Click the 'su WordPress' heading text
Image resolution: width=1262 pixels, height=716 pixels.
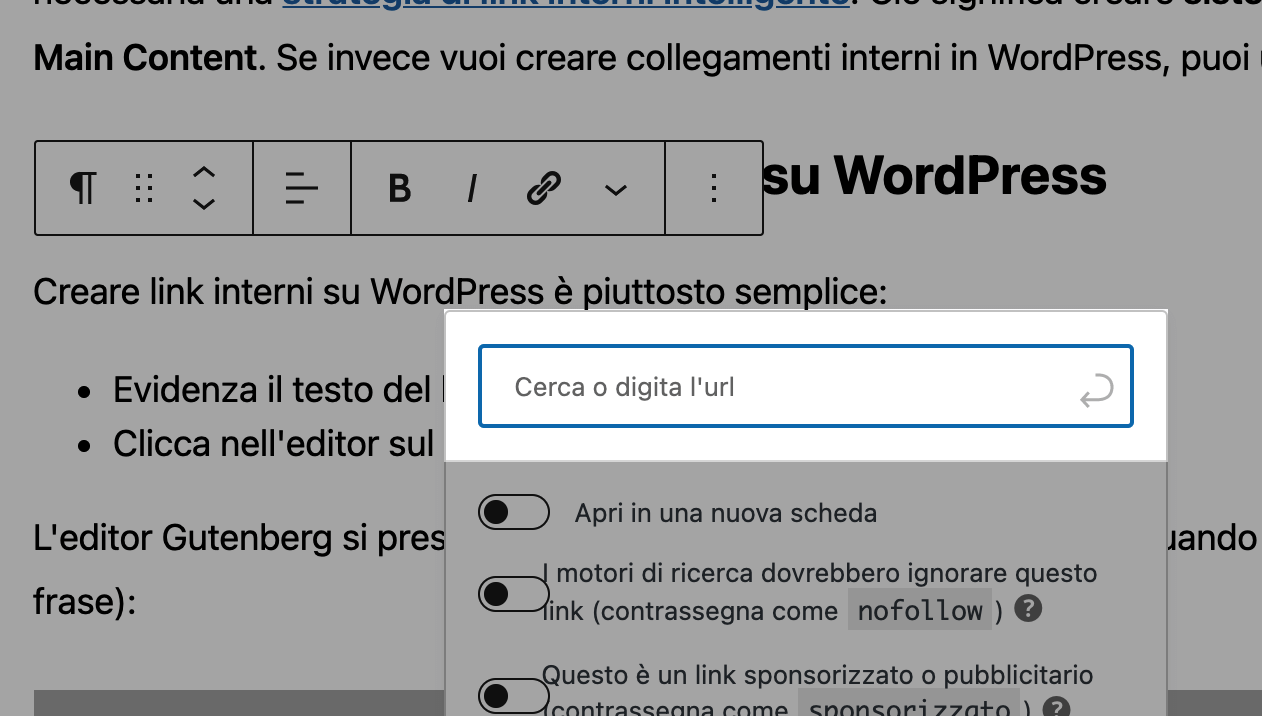934,176
